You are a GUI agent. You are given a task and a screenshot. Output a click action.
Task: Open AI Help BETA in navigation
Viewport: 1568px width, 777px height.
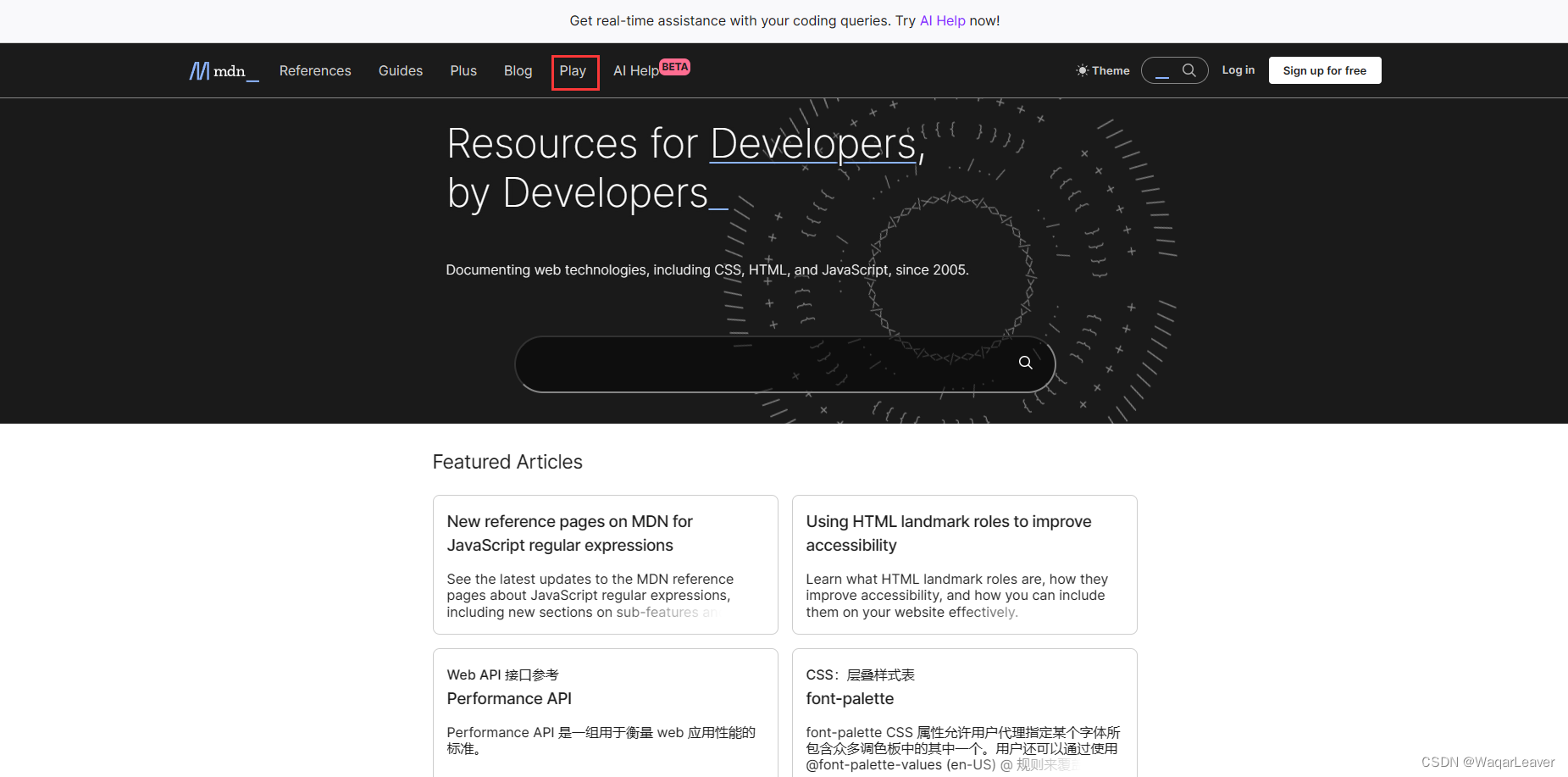[651, 70]
